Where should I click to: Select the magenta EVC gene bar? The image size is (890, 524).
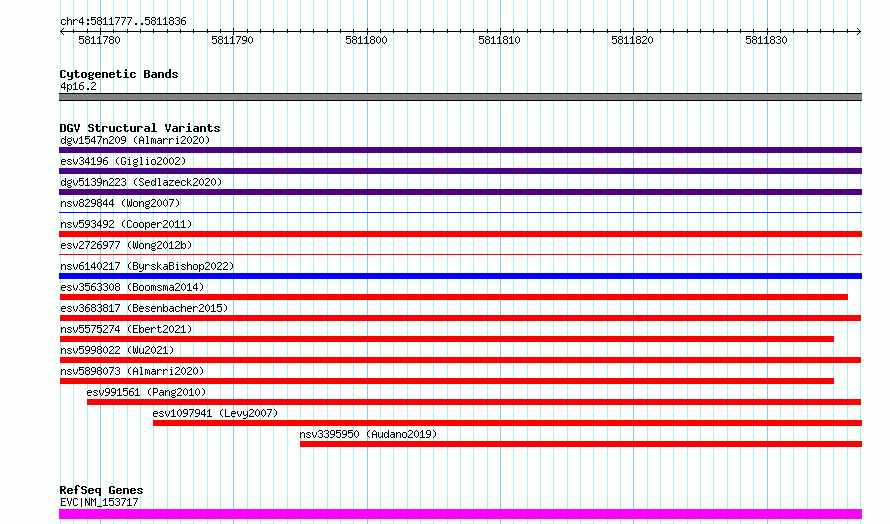[460, 514]
